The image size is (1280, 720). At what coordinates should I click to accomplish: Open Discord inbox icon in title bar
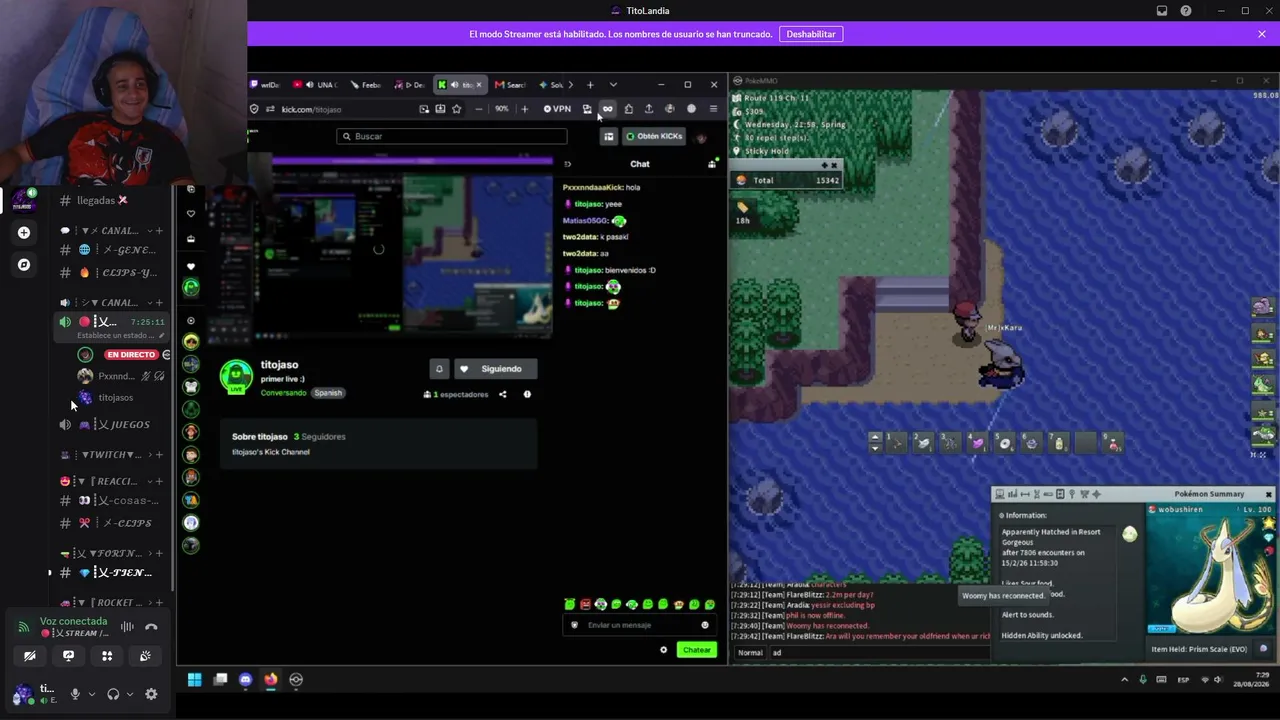coord(1162,11)
